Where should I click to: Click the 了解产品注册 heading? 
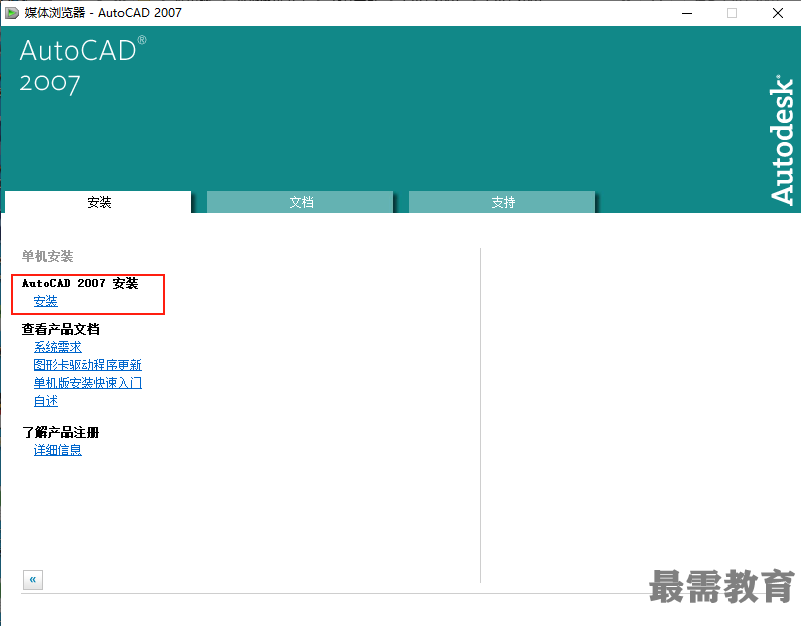click(60, 432)
